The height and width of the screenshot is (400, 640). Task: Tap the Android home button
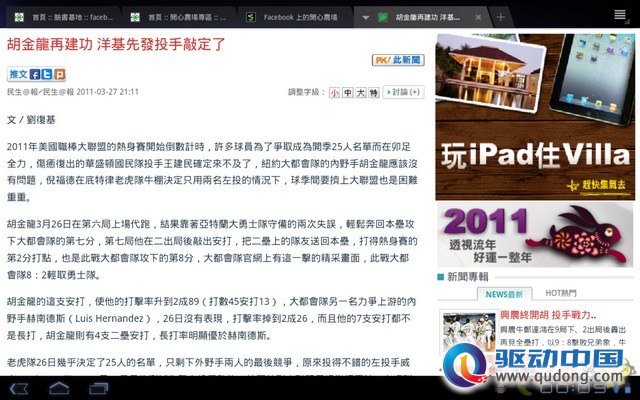[x=59, y=389]
